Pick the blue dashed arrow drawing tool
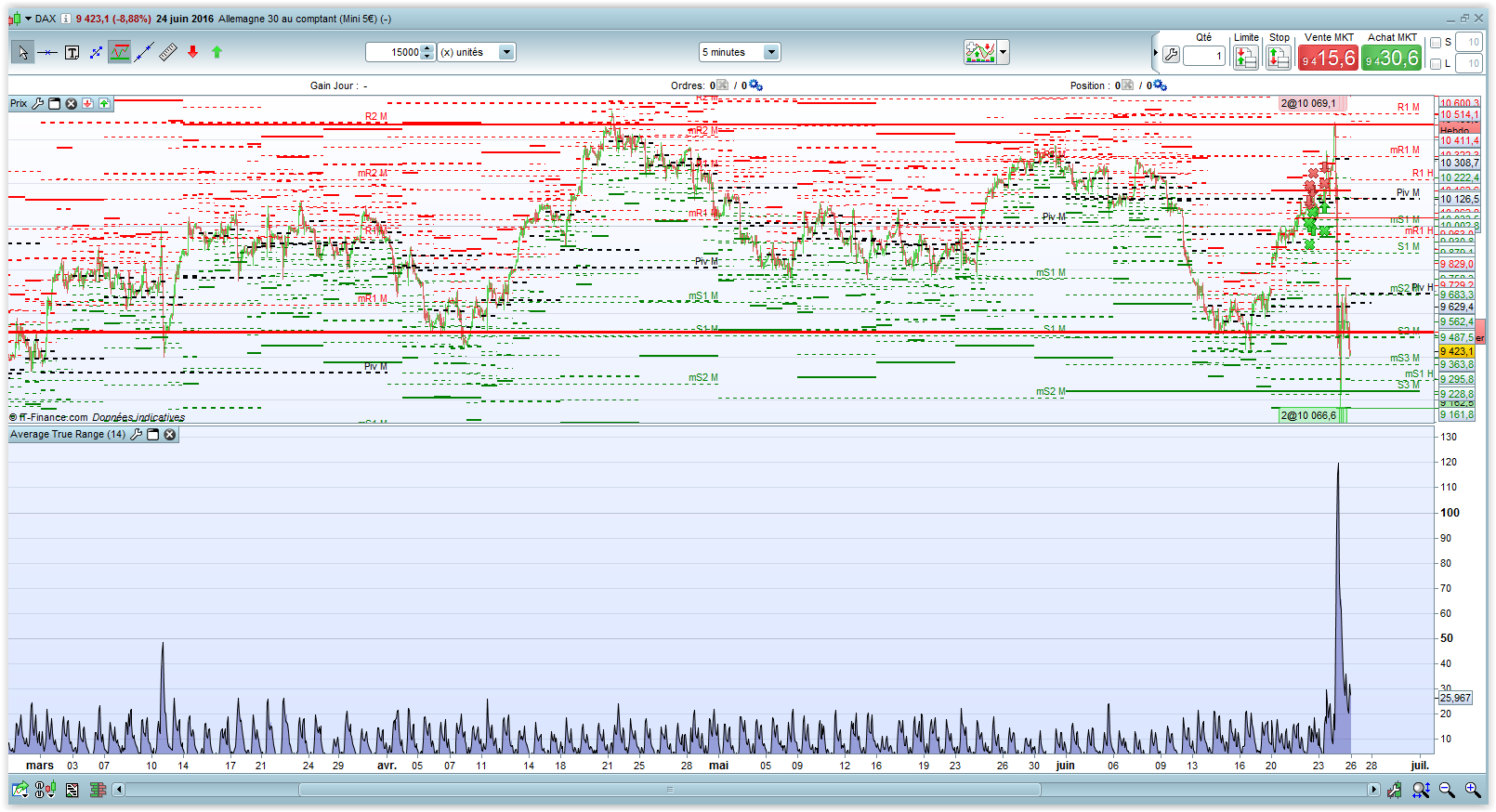The width and height of the screenshot is (1496, 812). pyautogui.click(x=96, y=53)
